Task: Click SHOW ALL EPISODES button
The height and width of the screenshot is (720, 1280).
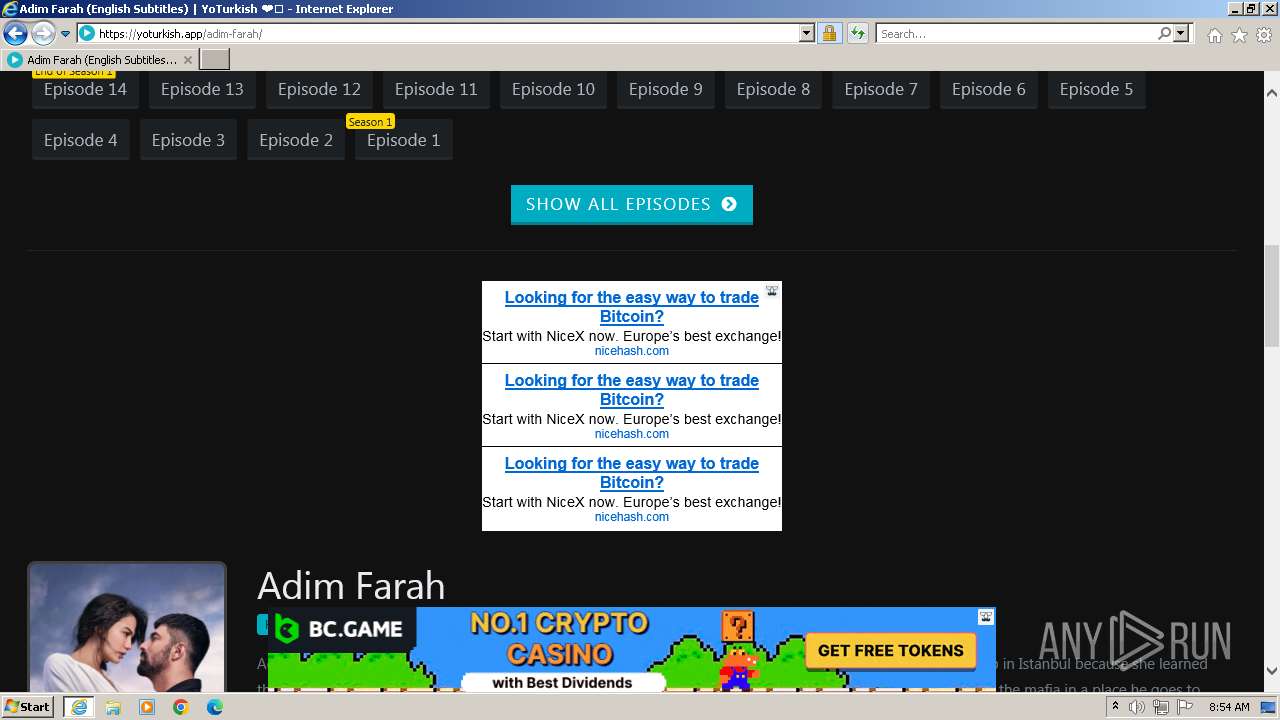Action: coord(631,204)
